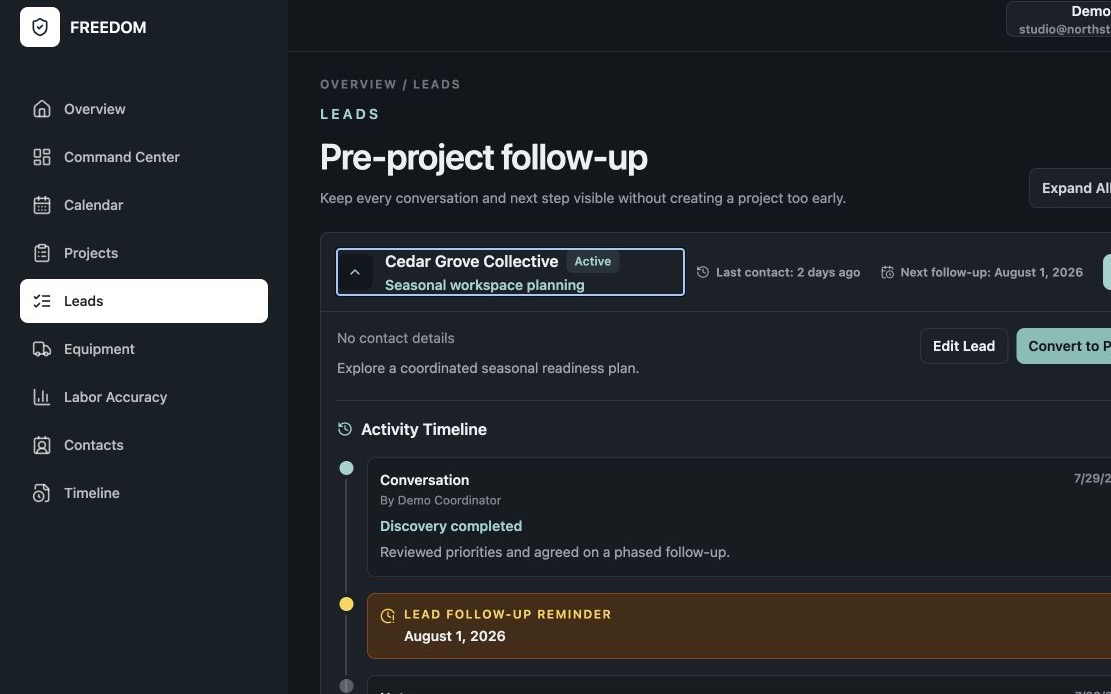Collapse the Cedar Grove Collective lead chevron

(355, 272)
